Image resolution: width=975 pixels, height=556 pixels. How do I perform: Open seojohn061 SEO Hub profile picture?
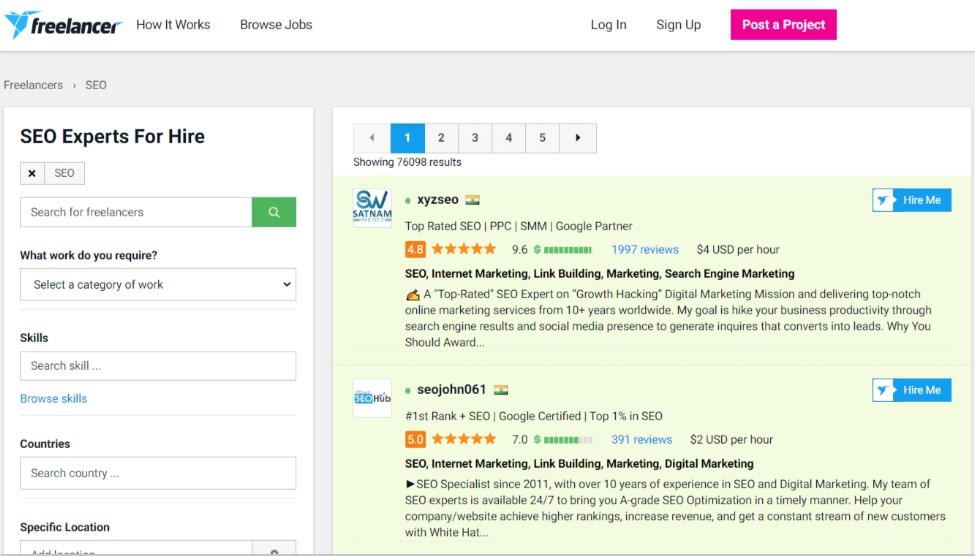point(372,398)
